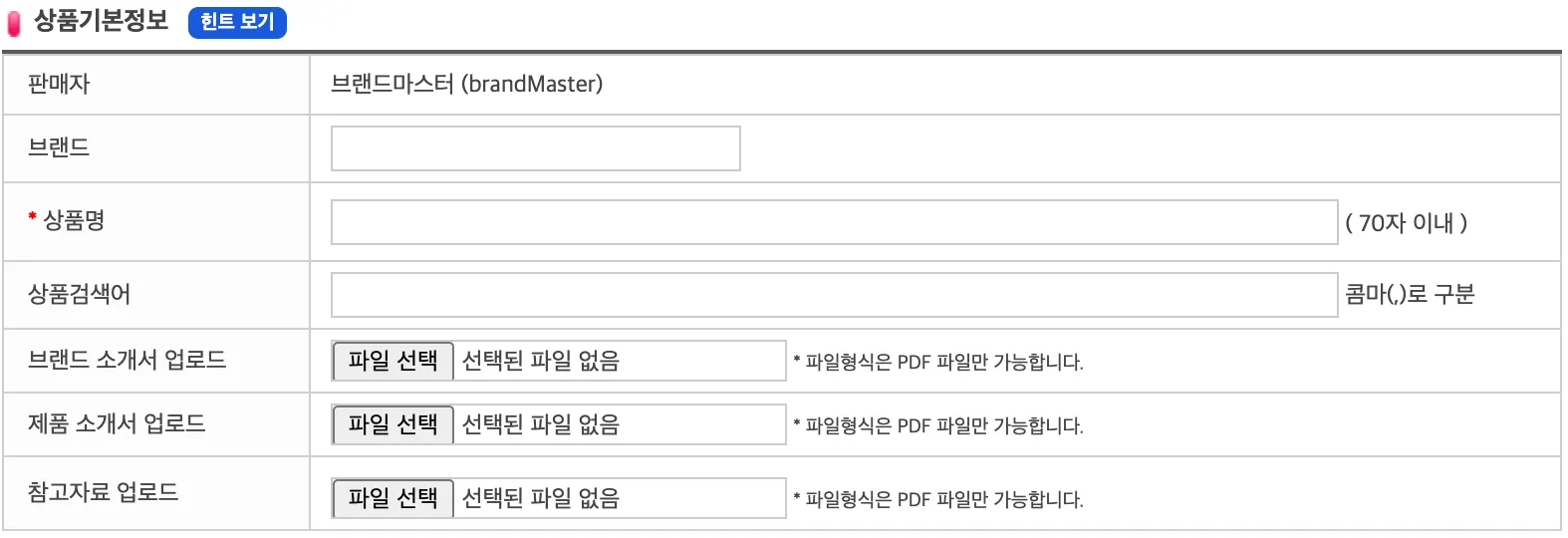
Task: Click the PDF format notice in 참고자료 row
Action: coord(938,499)
